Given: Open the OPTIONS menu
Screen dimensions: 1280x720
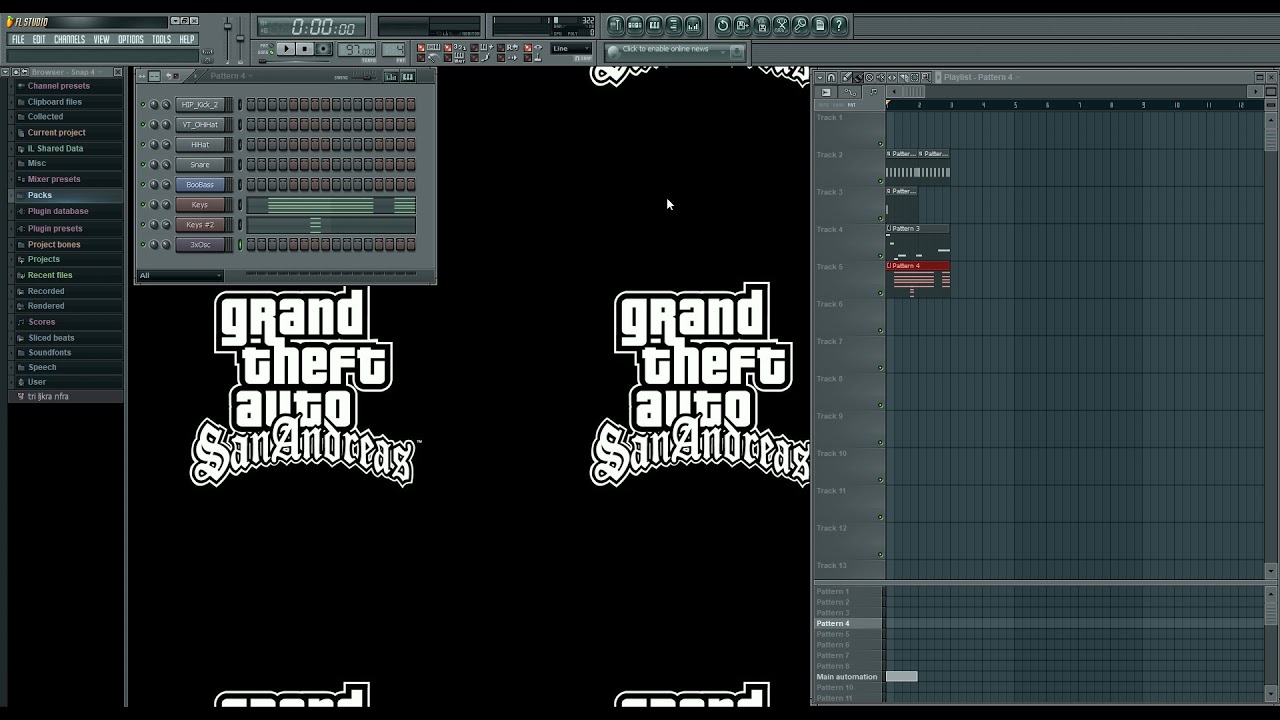Looking at the screenshot, I should coord(131,40).
